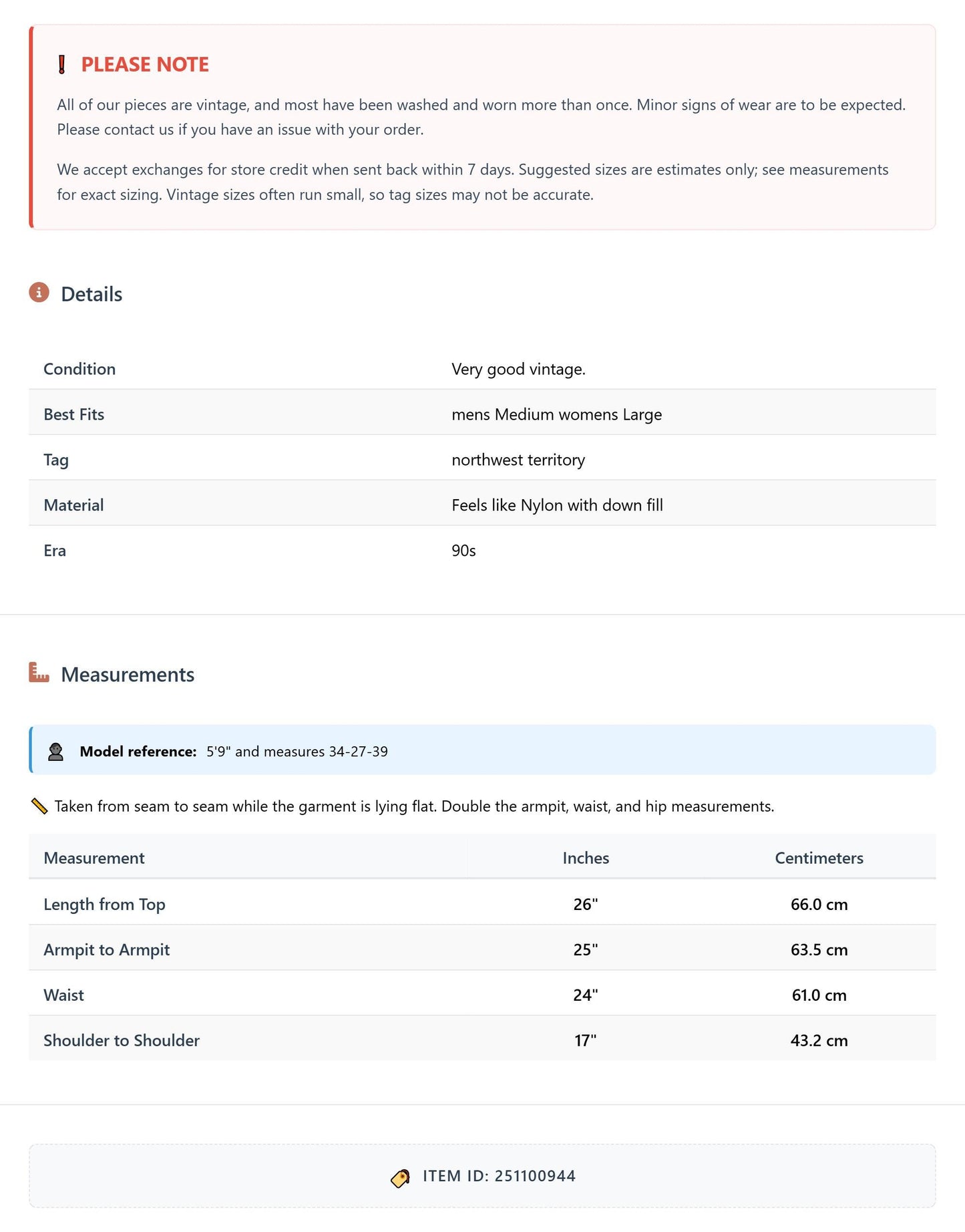Screen dimensions: 965x1232
Task: Click the Measurements ruler icon
Action: pyautogui.click(x=39, y=672)
